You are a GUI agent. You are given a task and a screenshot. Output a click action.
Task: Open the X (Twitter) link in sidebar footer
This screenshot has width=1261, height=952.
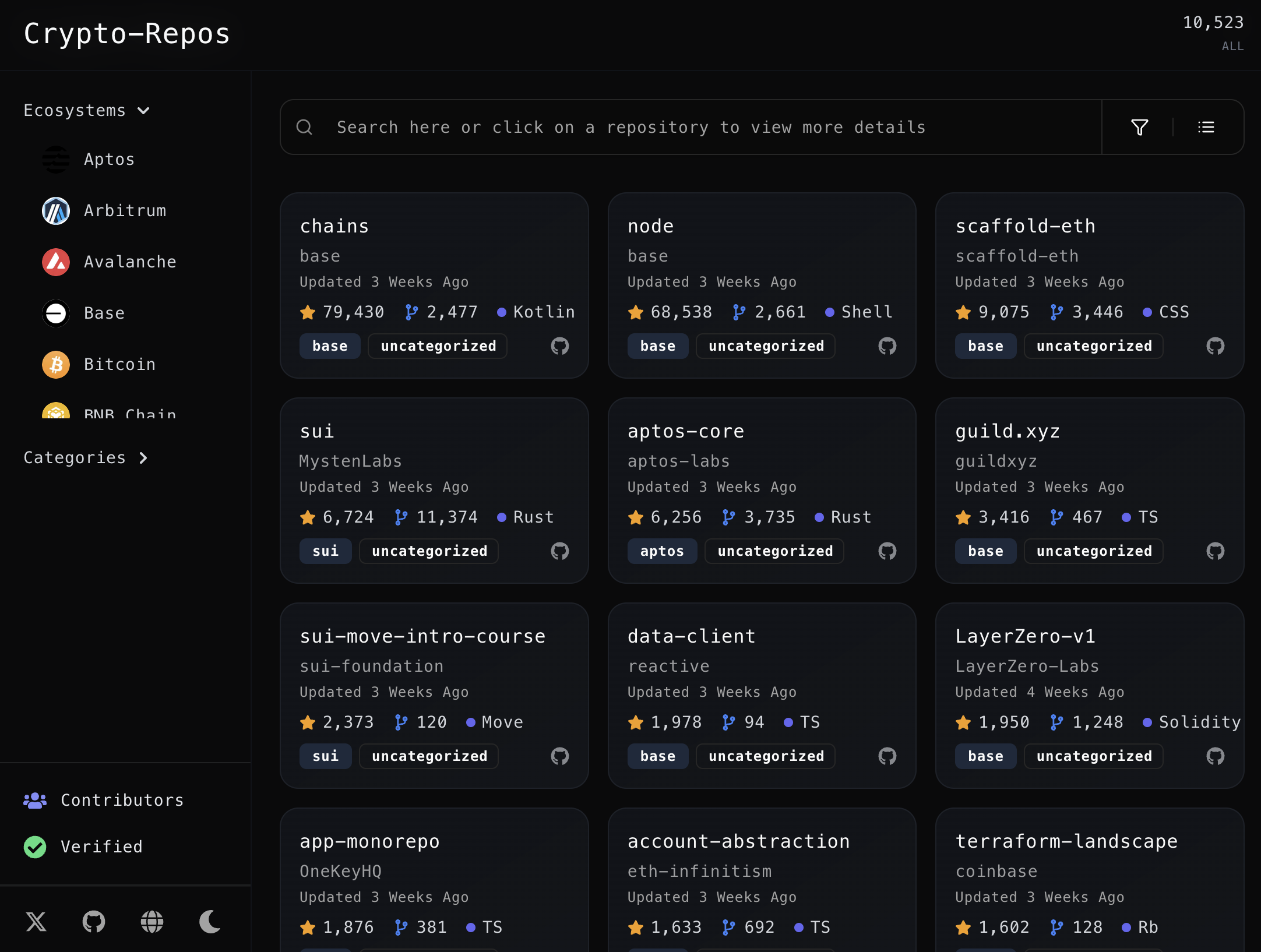(x=36, y=922)
